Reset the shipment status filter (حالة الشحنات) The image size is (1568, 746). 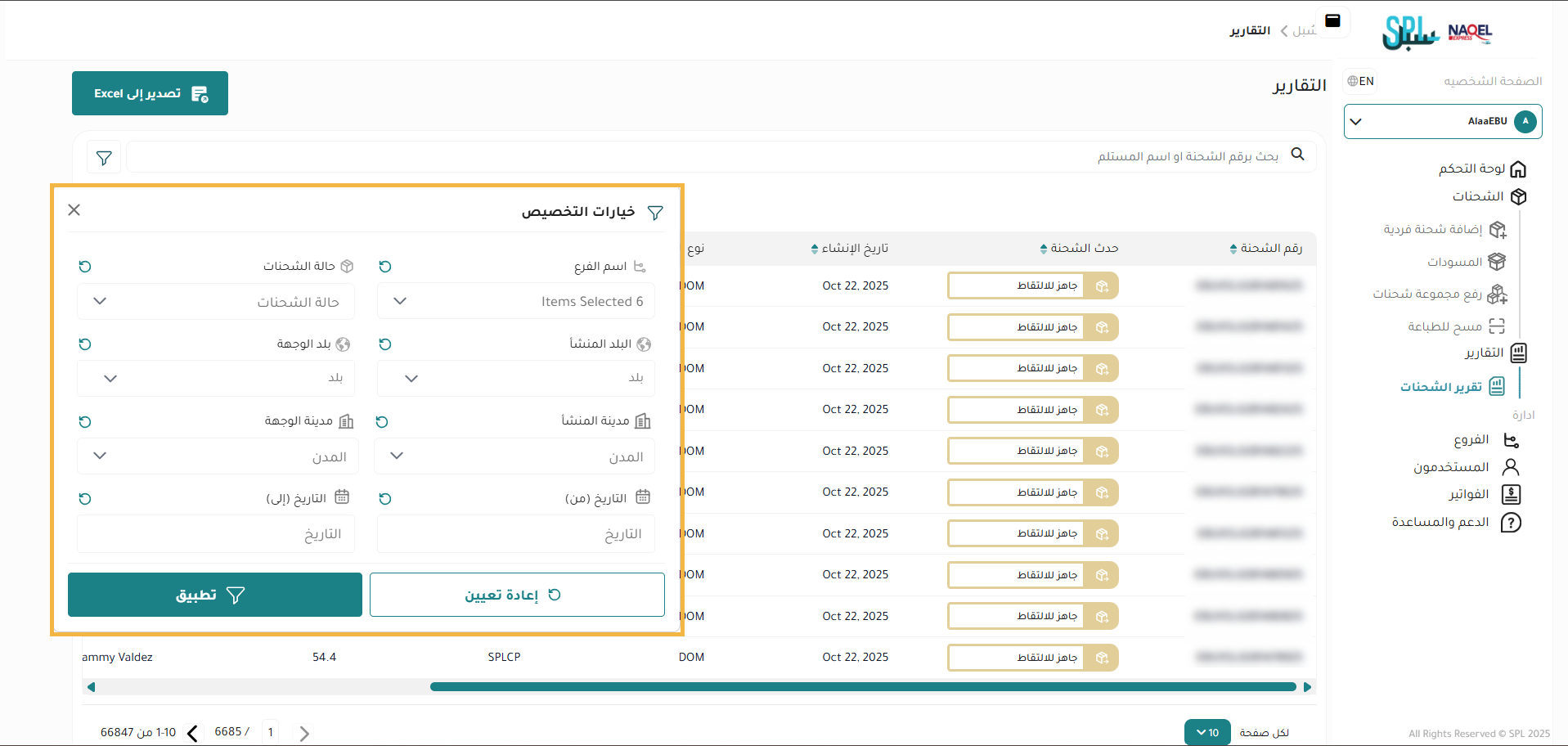coord(85,267)
